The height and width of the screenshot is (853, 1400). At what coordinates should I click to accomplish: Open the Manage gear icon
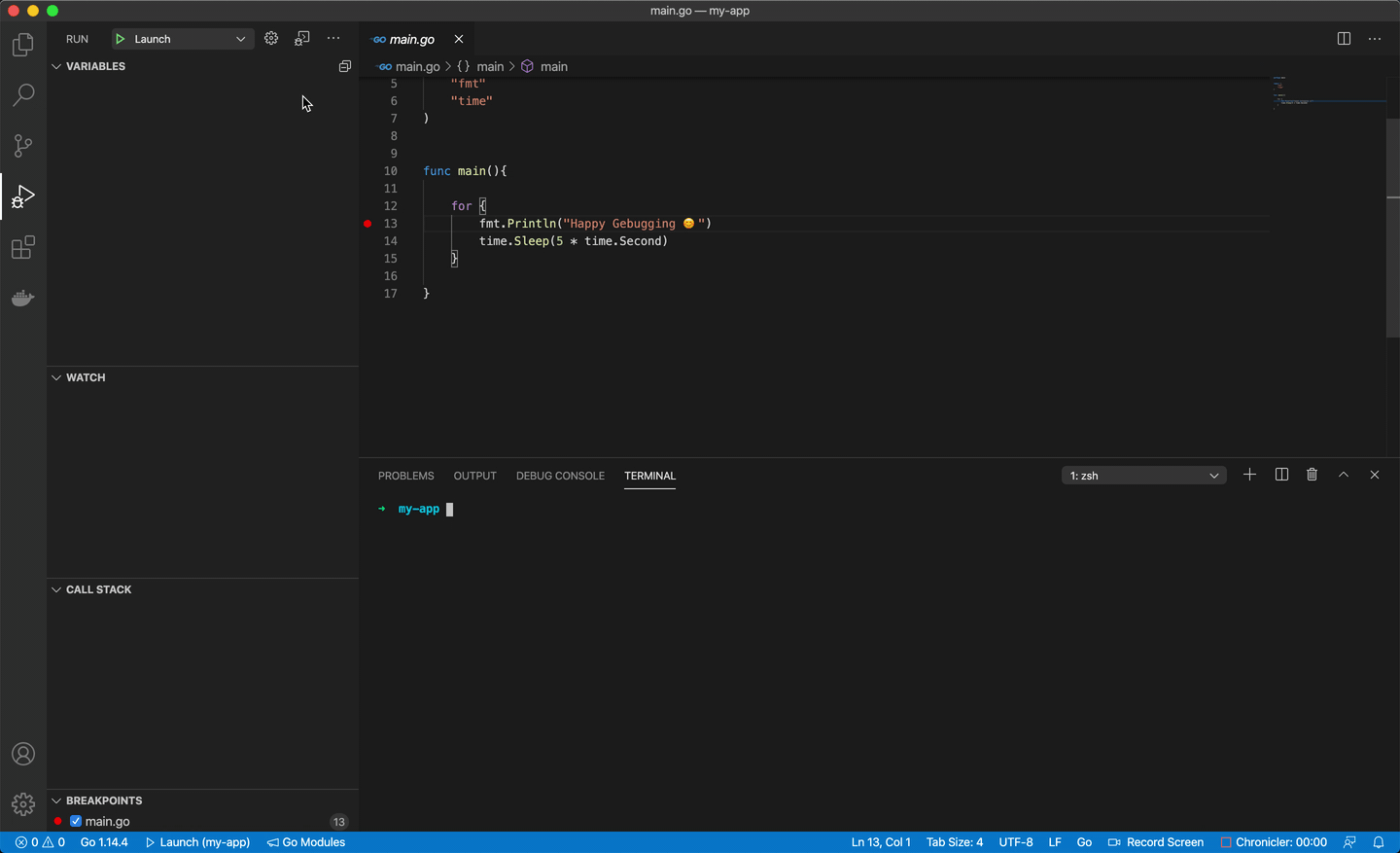23,804
